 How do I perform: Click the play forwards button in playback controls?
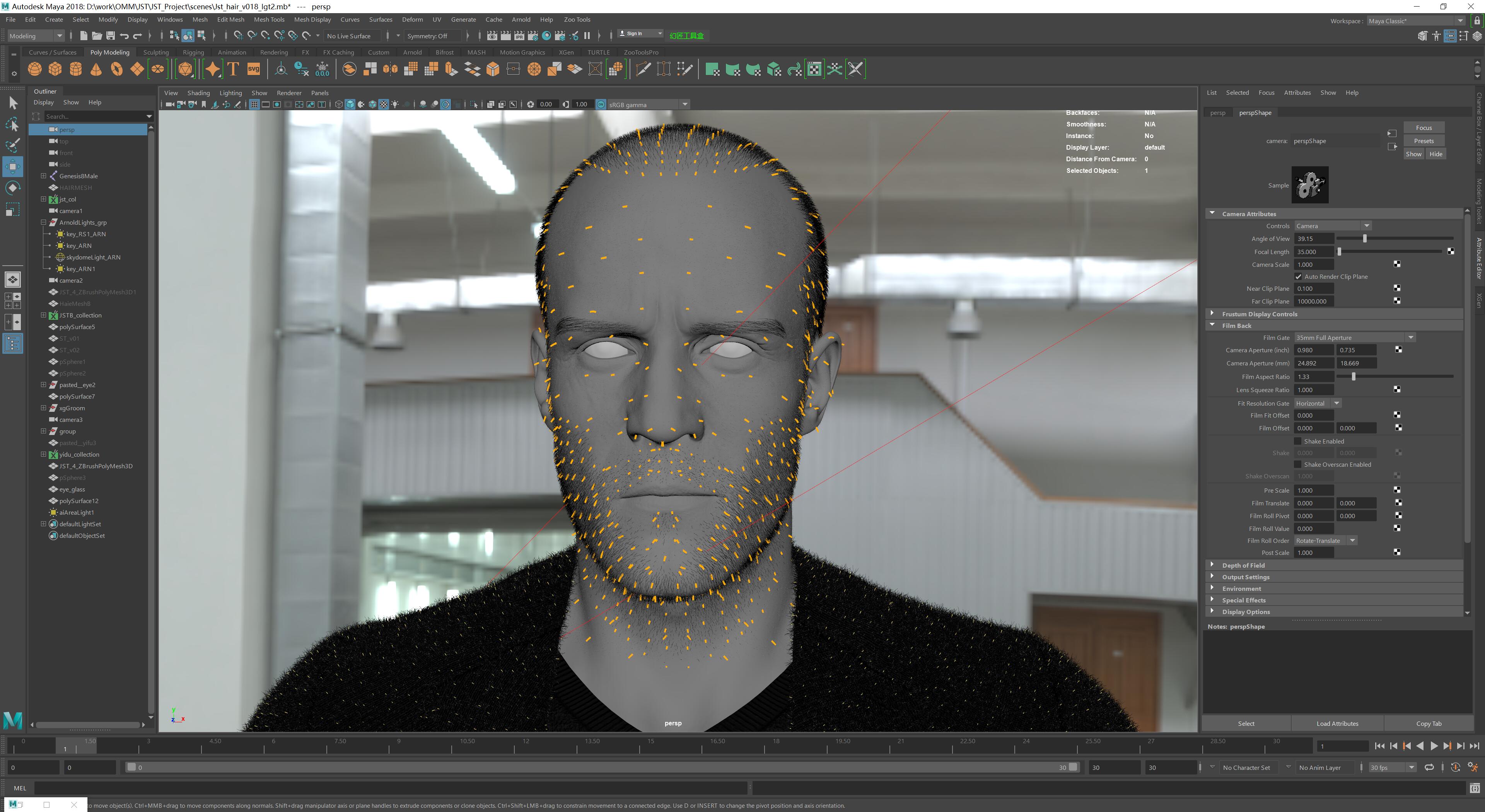coord(1434,746)
